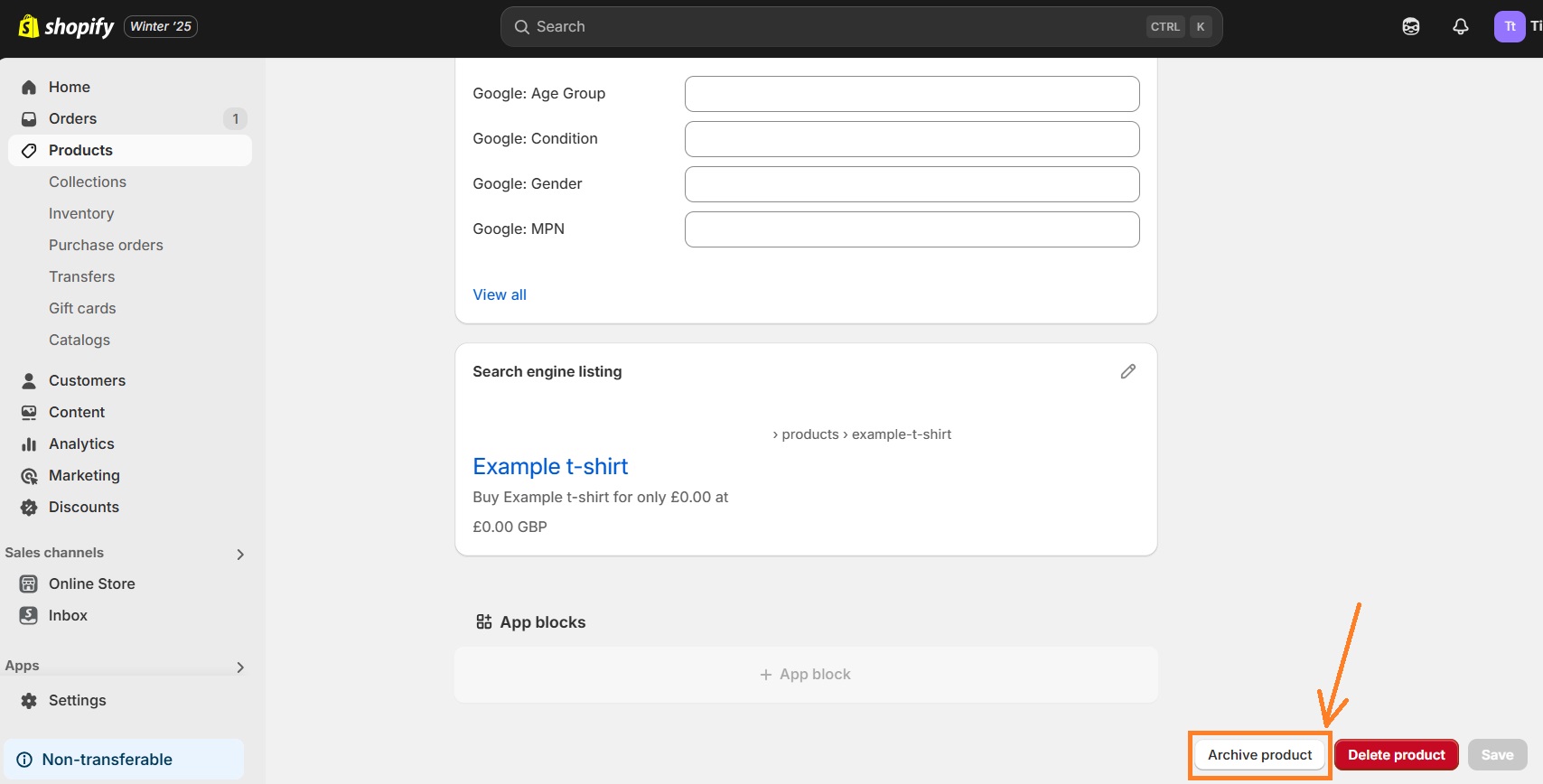Expand the Apps section chevron
Screen dimensions: 1543x784
240,667
